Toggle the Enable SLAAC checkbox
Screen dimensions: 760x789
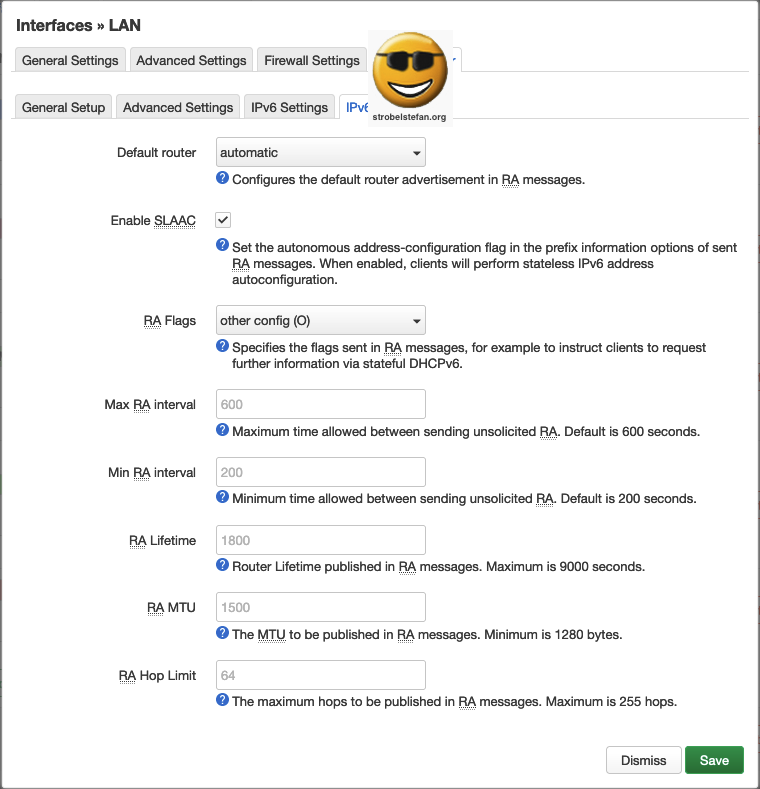(x=223, y=220)
